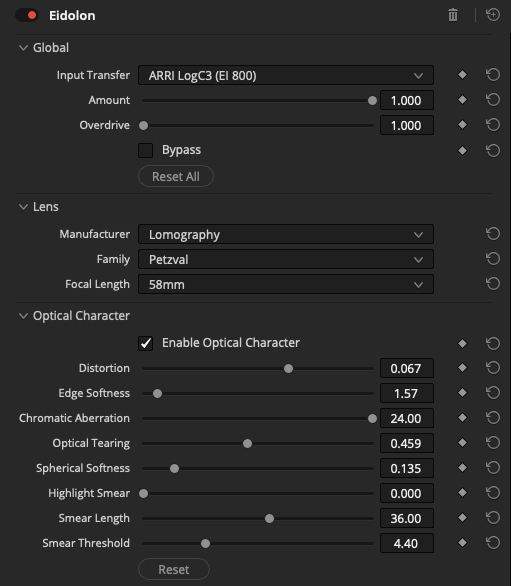Reset the Bypass parameter
Image resolution: width=511 pixels, height=586 pixels.
(493, 150)
